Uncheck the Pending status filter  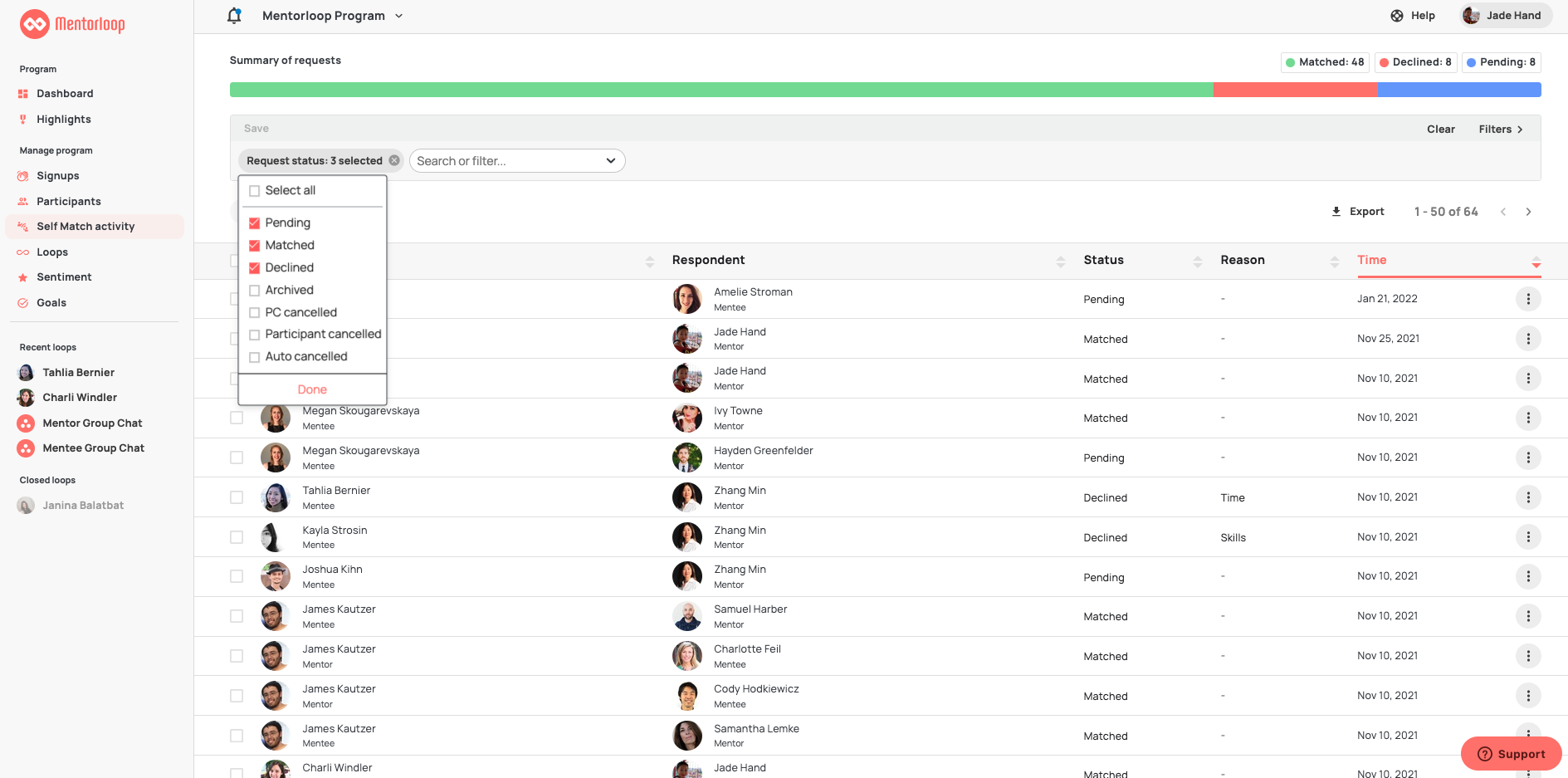pos(255,223)
